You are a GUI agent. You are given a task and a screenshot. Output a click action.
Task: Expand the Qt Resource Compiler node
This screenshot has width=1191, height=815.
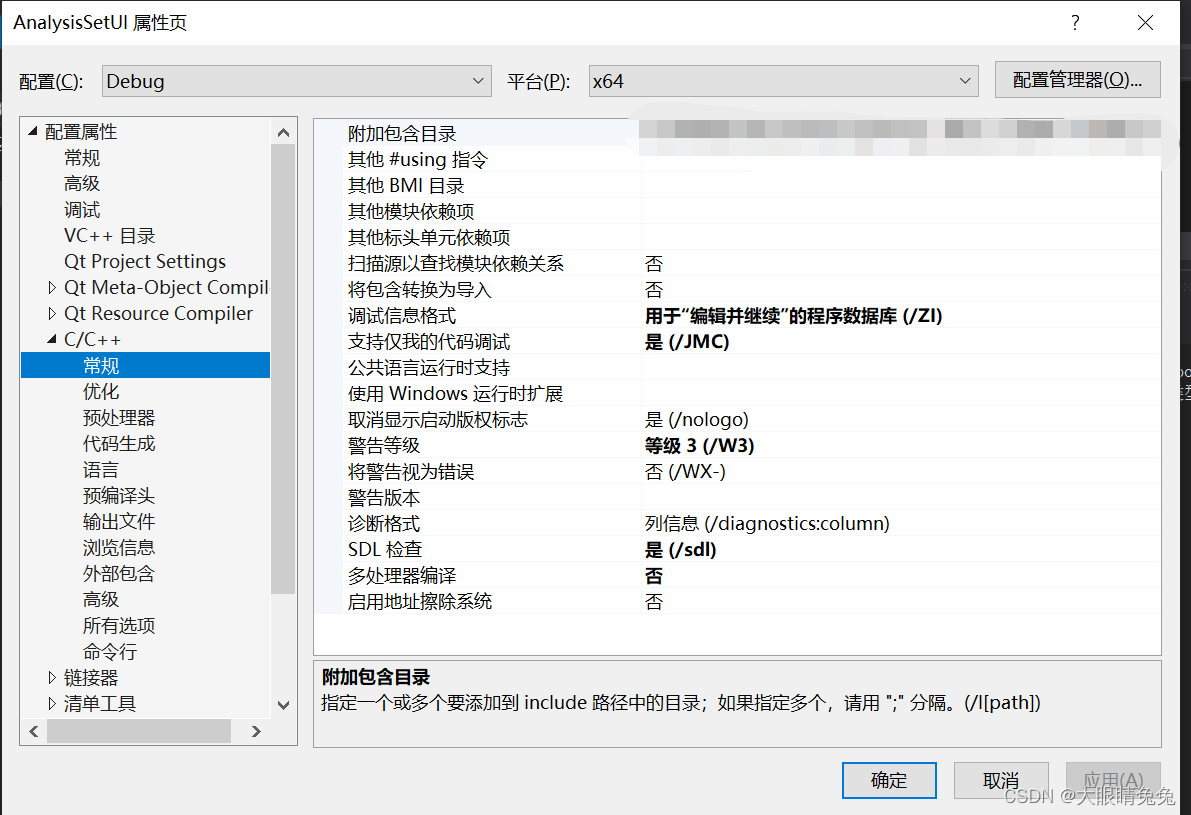[52, 314]
